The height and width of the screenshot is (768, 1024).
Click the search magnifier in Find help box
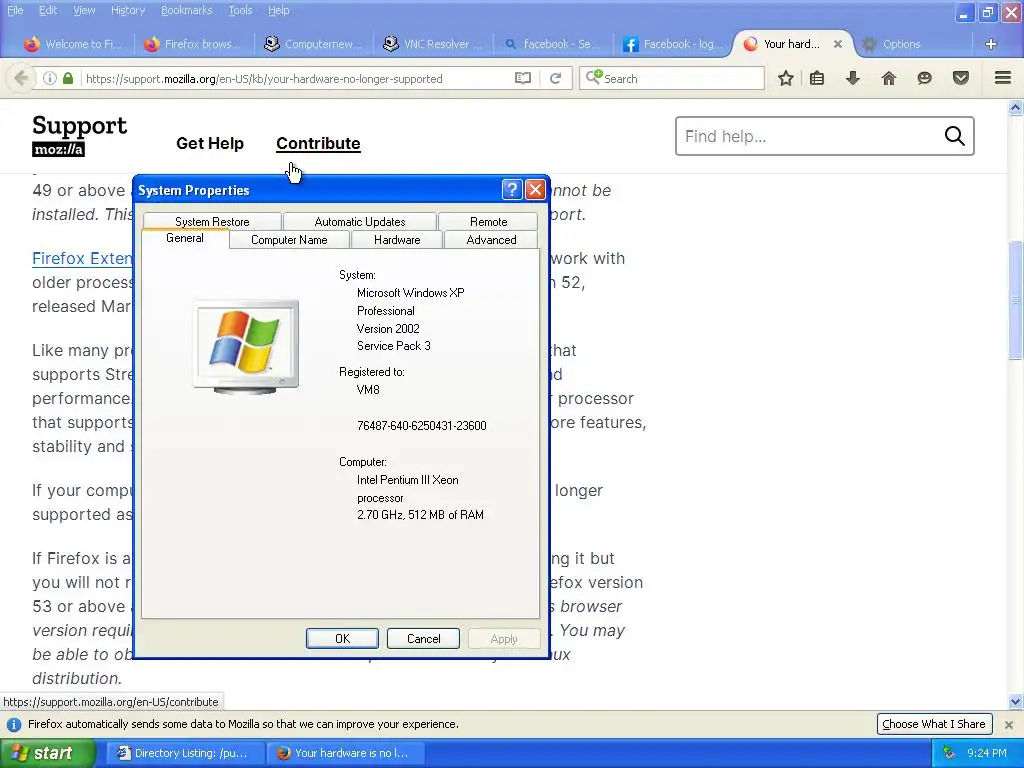[x=954, y=136]
